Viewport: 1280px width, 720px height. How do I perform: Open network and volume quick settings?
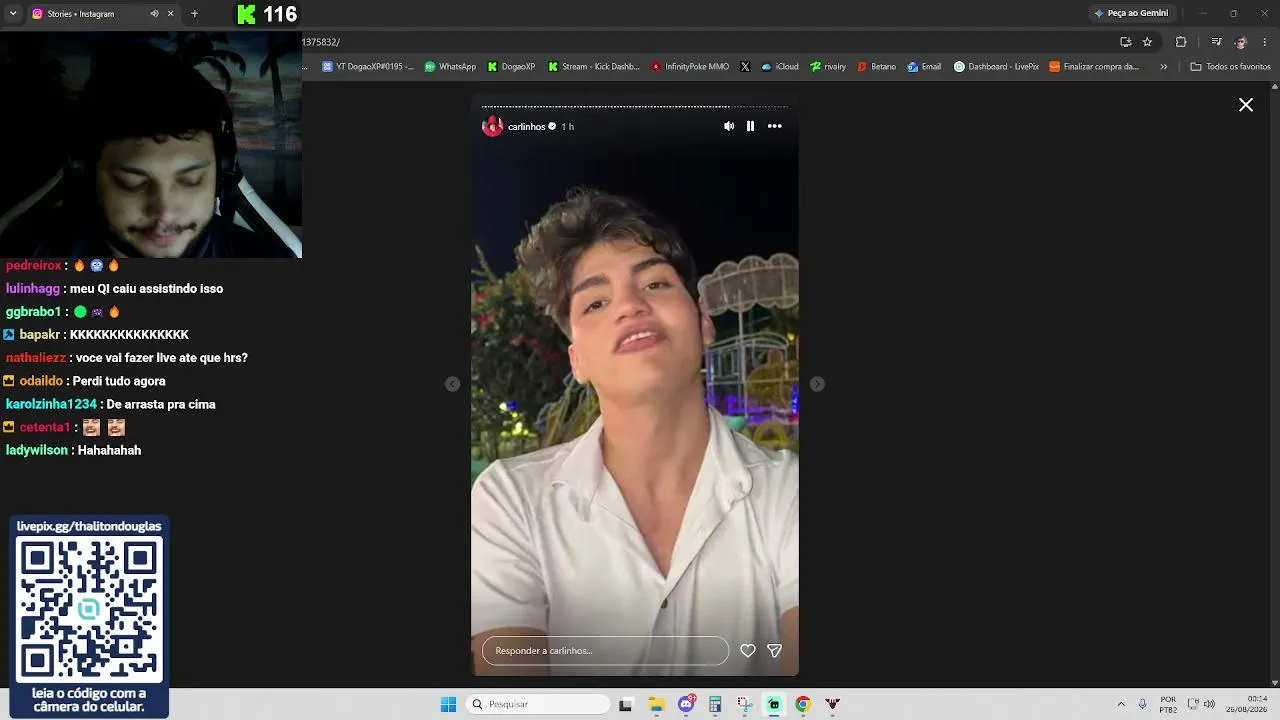(x=1200, y=704)
